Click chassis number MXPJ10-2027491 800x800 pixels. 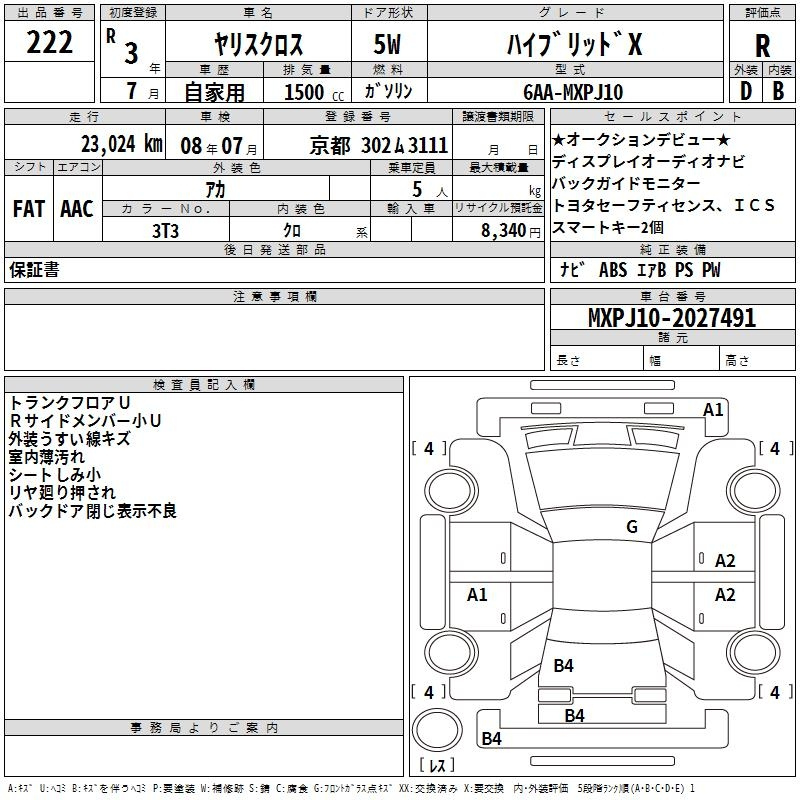[672, 318]
